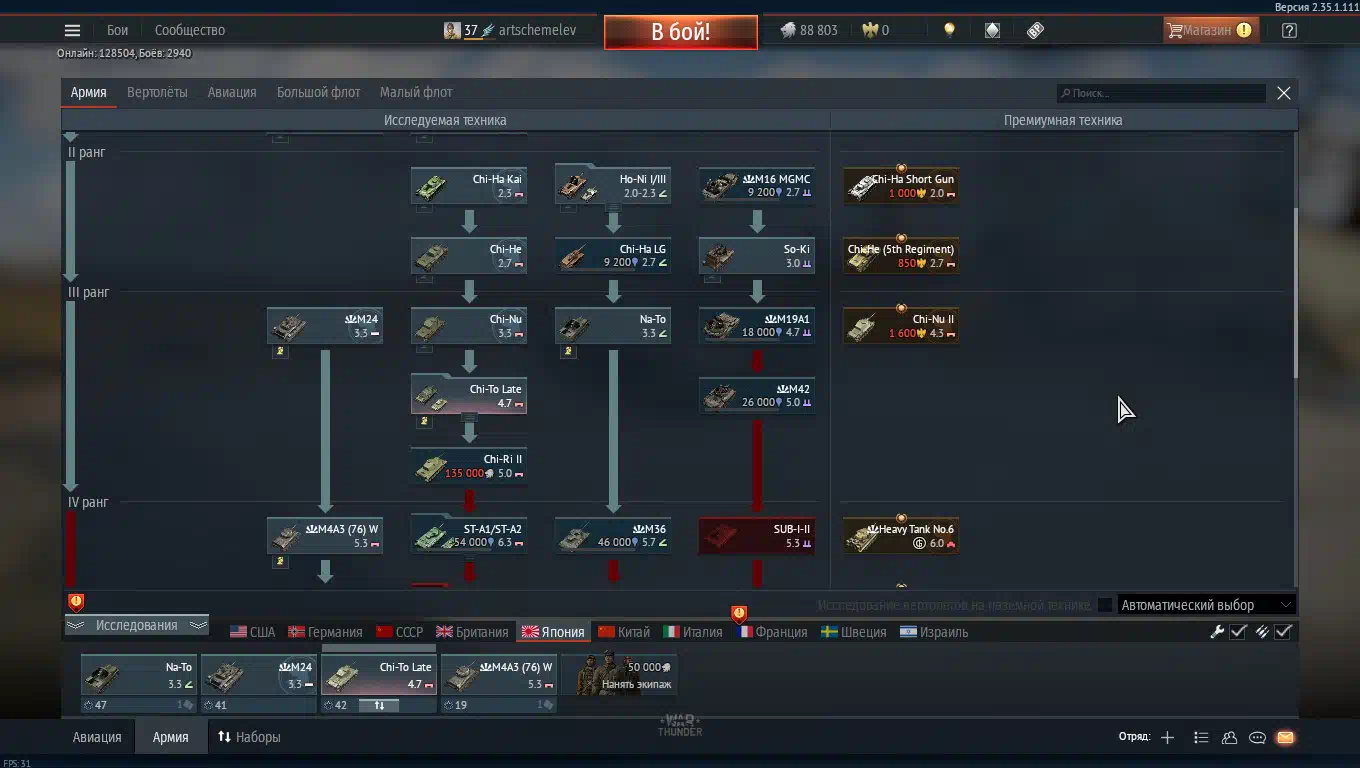This screenshot has height=768, width=1360.
Task: Select the So-Ki vehicle card
Action: coord(757,256)
